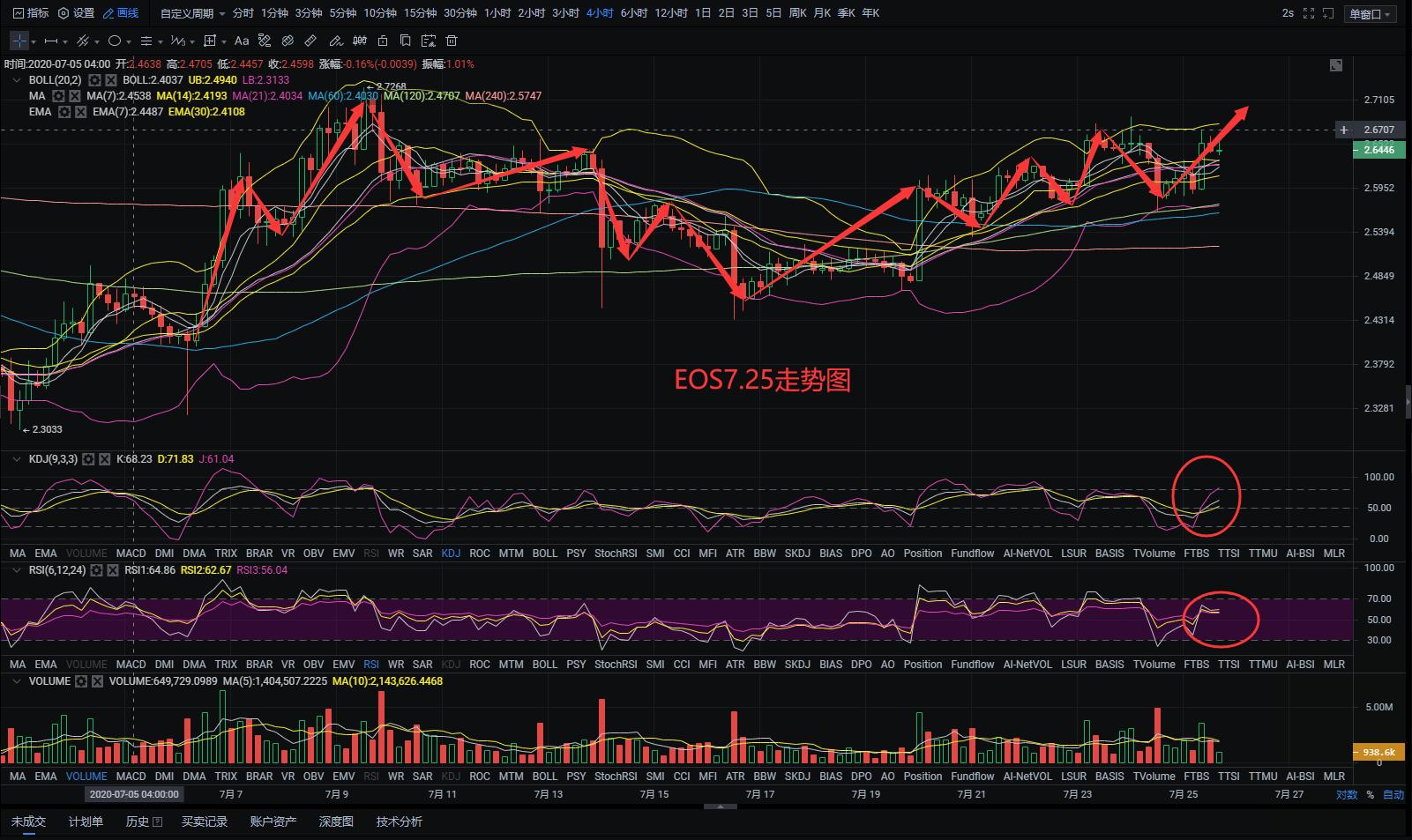Click the trash icon to delete drawings

pos(452,41)
